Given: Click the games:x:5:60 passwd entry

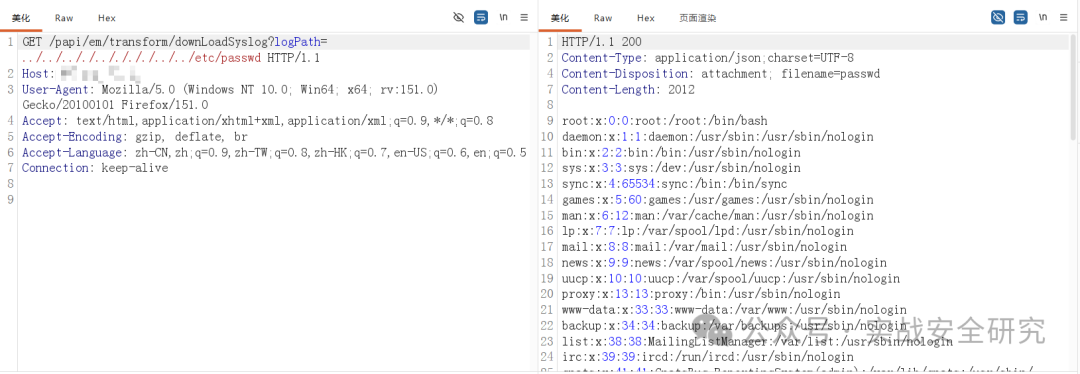Looking at the screenshot, I should [x=718, y=200].
